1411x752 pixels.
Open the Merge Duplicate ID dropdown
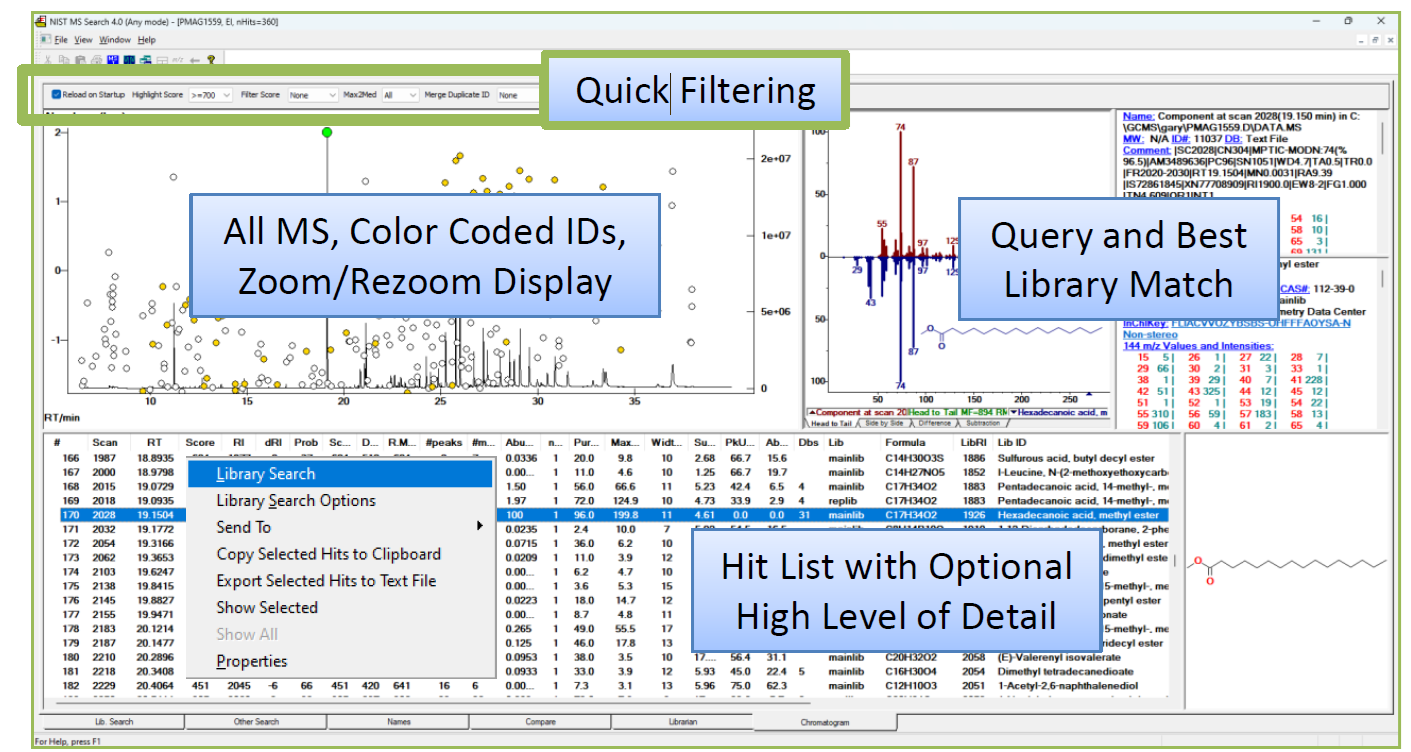point(520,95)
